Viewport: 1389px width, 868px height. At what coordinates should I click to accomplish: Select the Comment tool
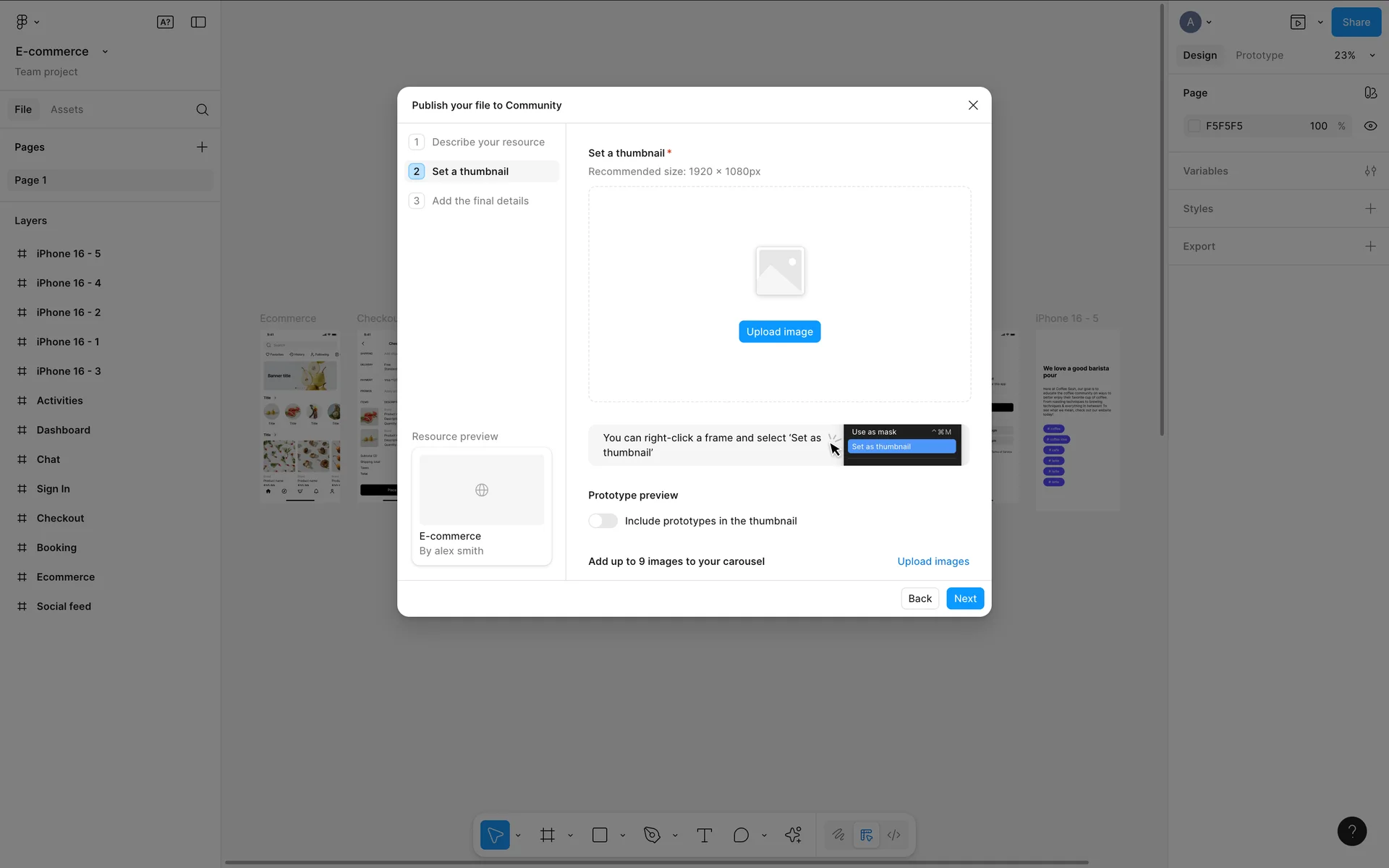741,835
